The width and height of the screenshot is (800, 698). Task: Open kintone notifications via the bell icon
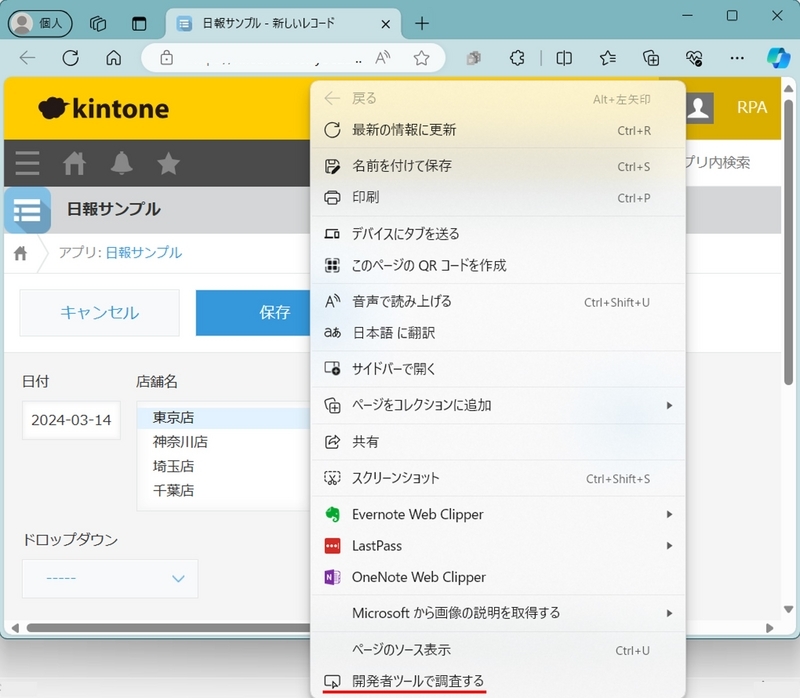click(120, 162)
